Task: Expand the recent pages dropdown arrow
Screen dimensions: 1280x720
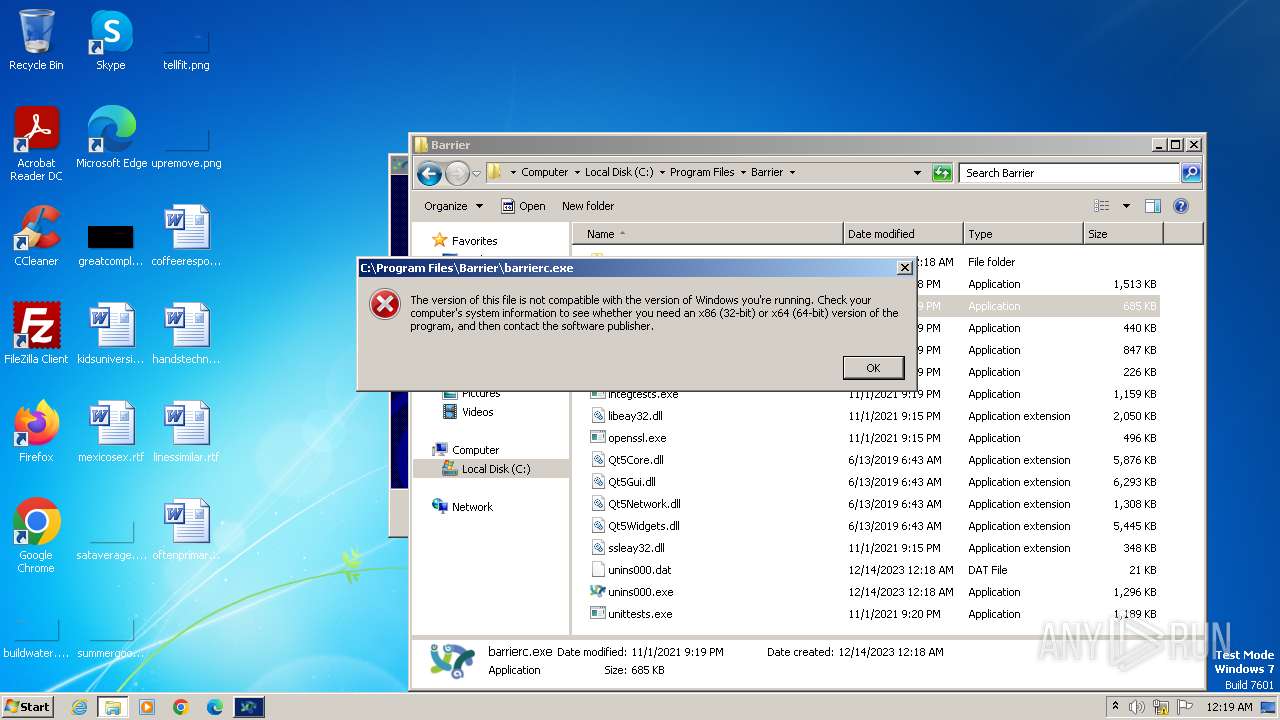Action: pyautogui.click(x=477, y=173)
